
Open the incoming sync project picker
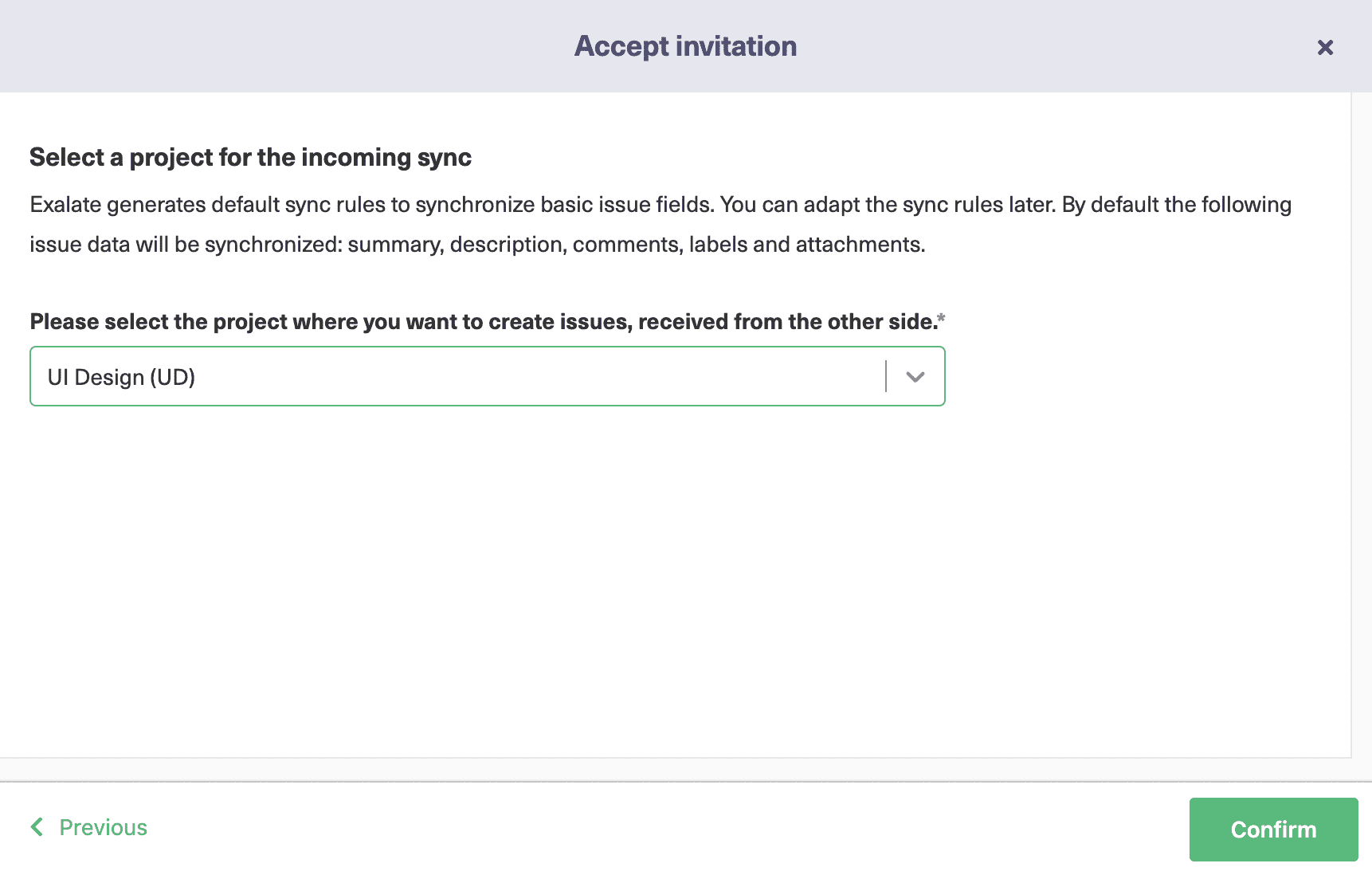[478, 376]
